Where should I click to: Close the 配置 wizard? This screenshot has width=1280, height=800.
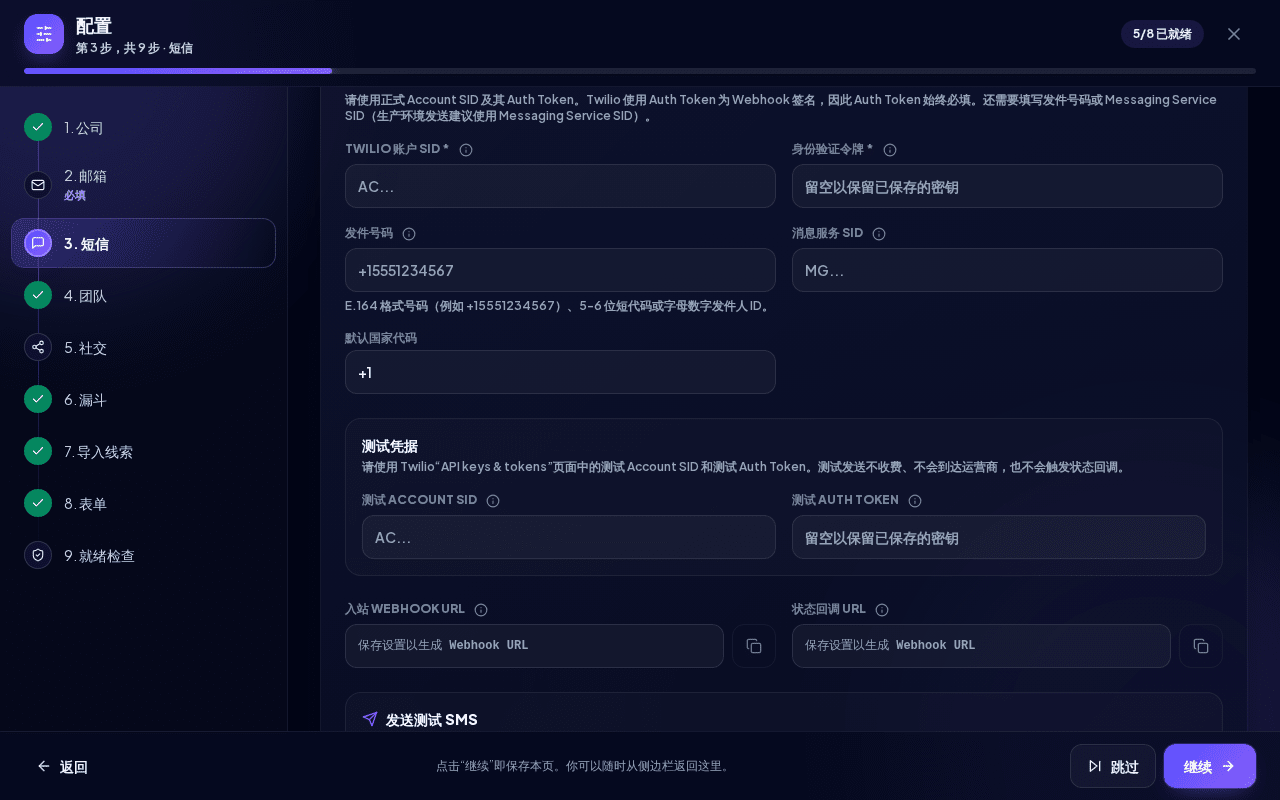pyautogui.click(x=1234, y=34)
